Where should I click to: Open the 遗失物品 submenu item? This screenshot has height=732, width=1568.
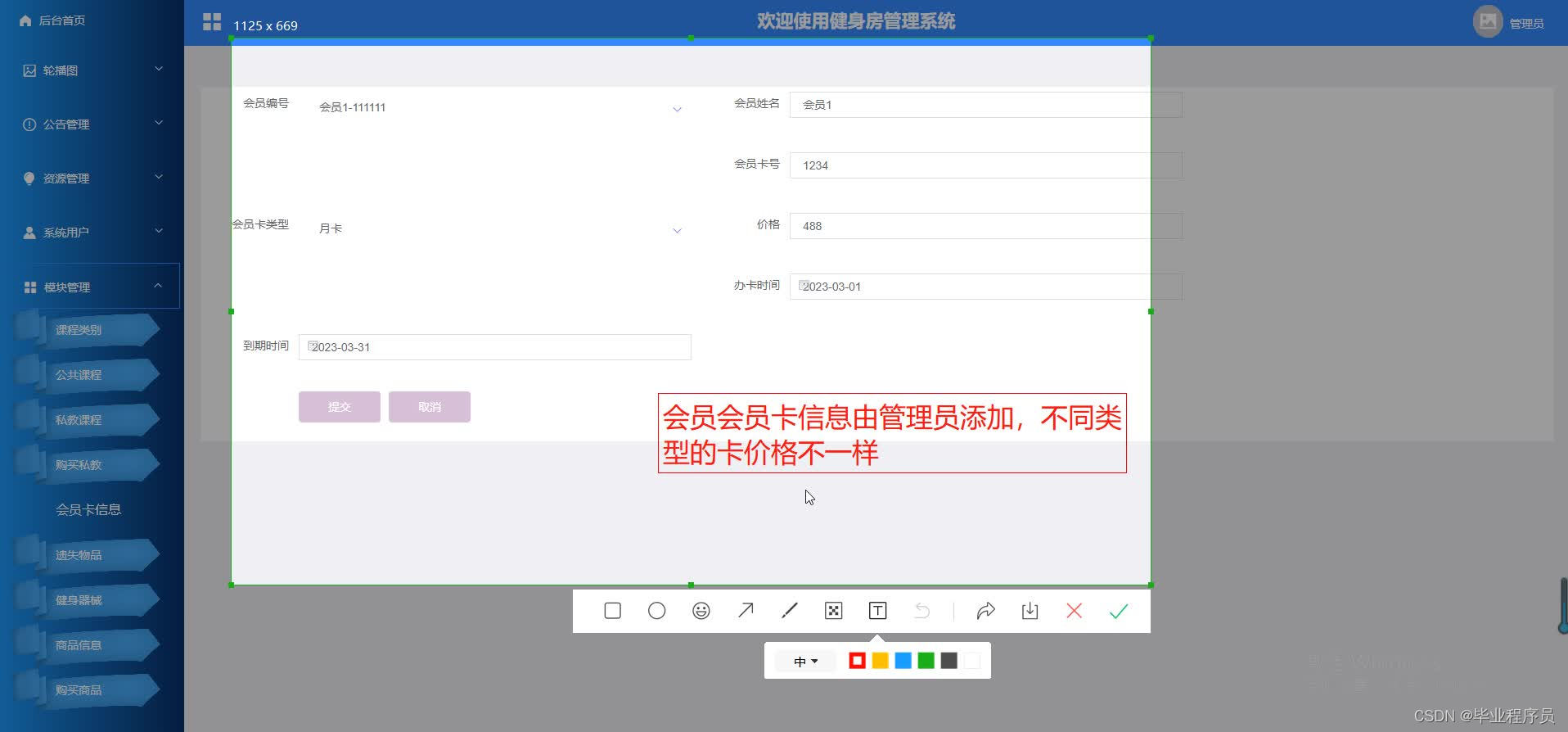coord(88,555)
